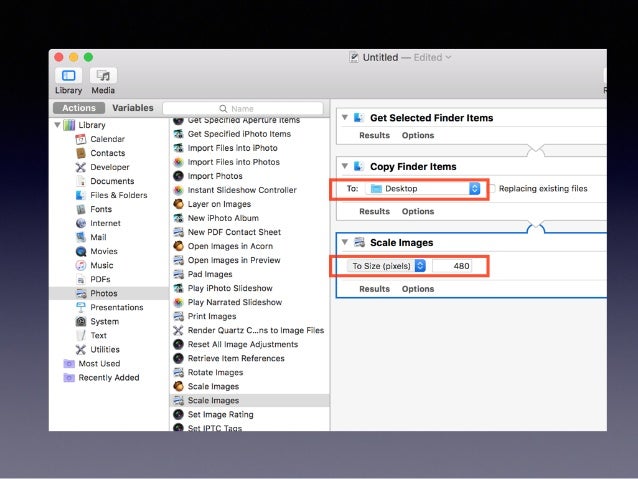Collapse the Library disclosure triangle
Image resolution: width=638 pixels, height=479 pixels.
[x=56, y=125]
